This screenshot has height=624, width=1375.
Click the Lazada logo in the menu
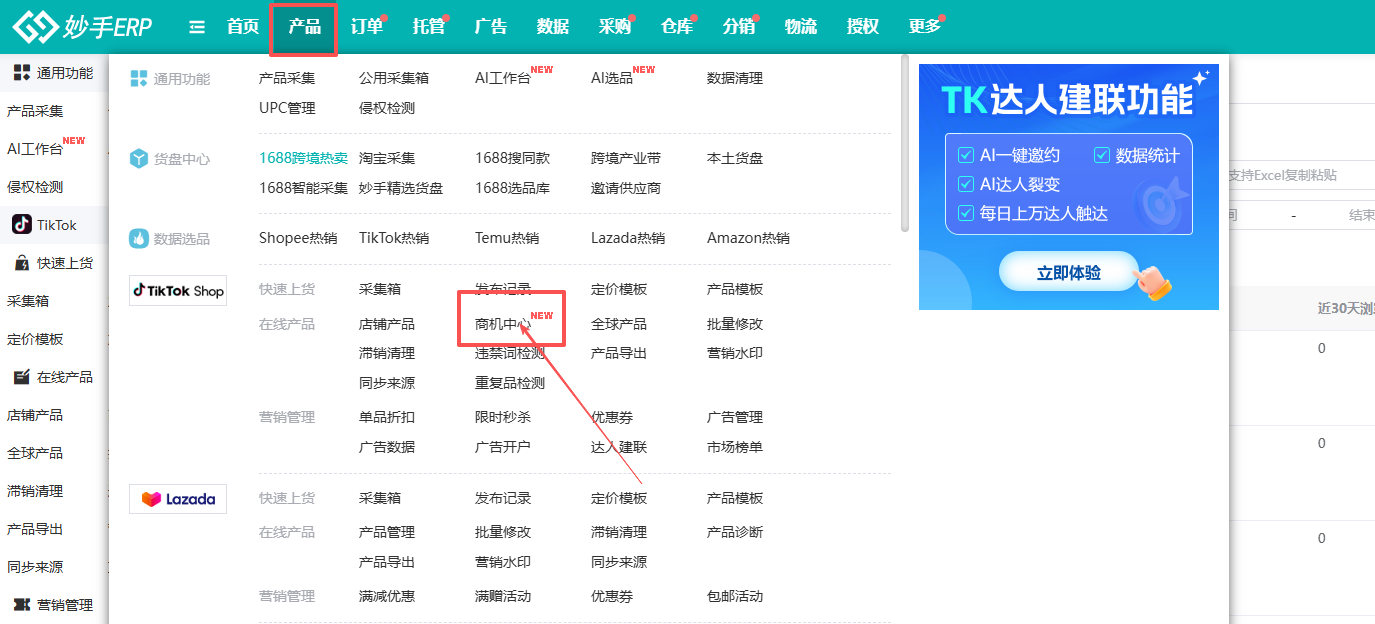(x=178, y=498)
